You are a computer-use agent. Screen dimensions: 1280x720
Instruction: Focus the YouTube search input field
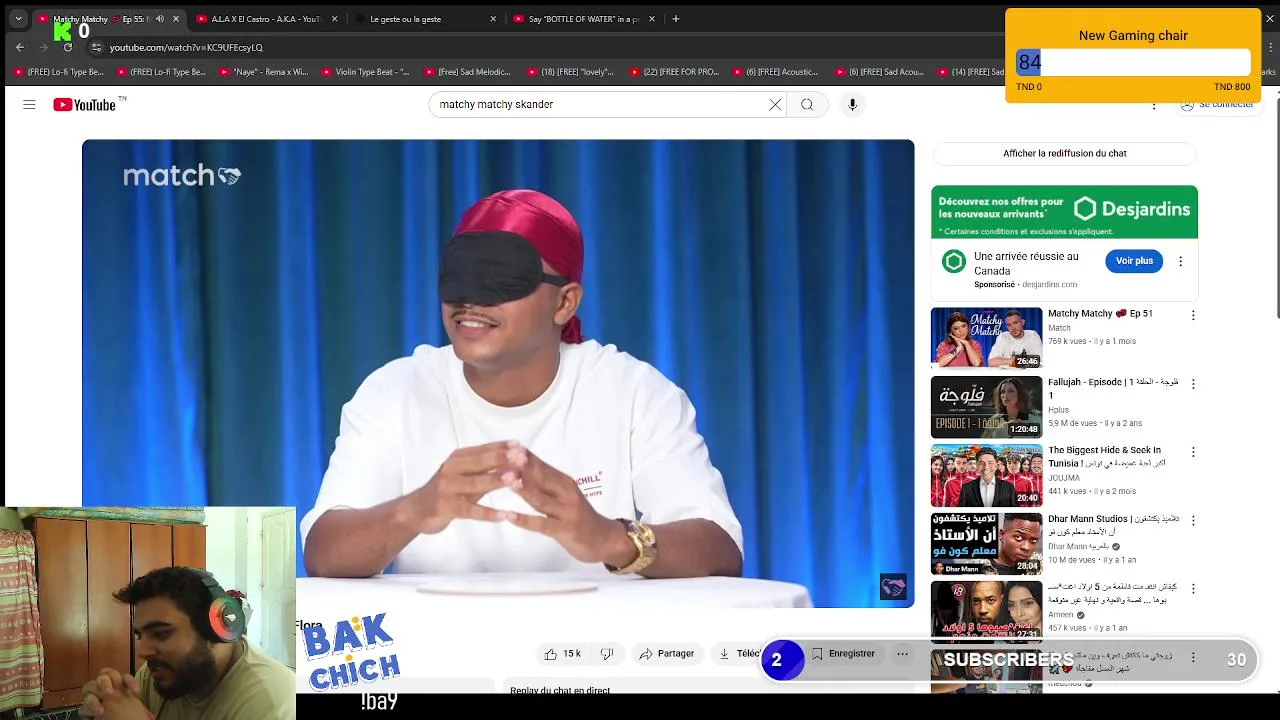(598, 104)
